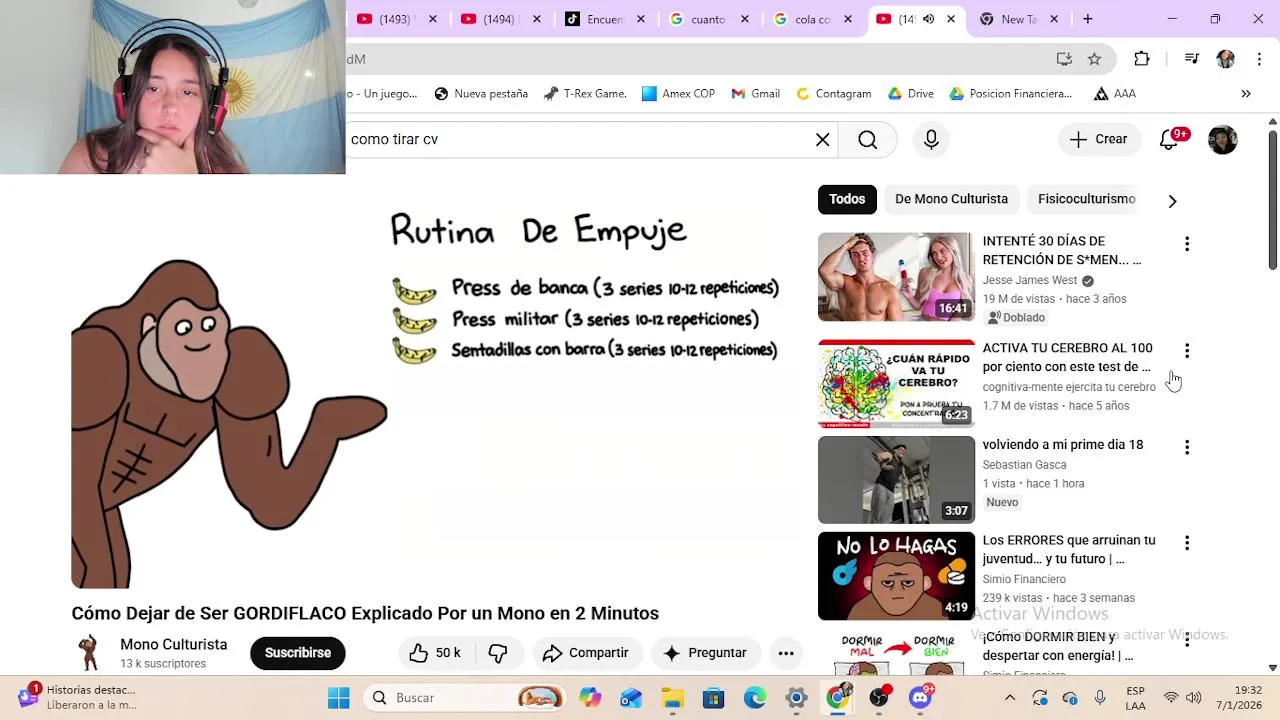Open Windows Start menu
Screen dimensions: 1280x720
click(339, 698)
